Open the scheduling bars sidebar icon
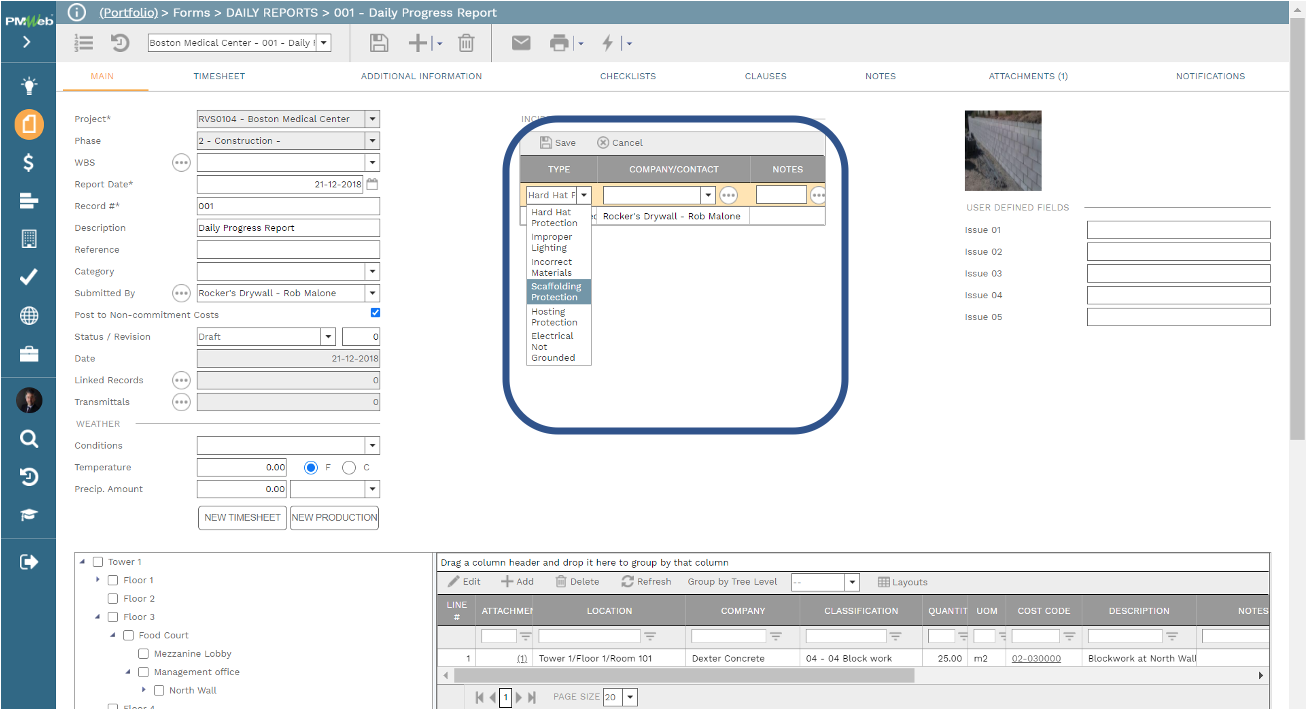 tap(28, 201)
